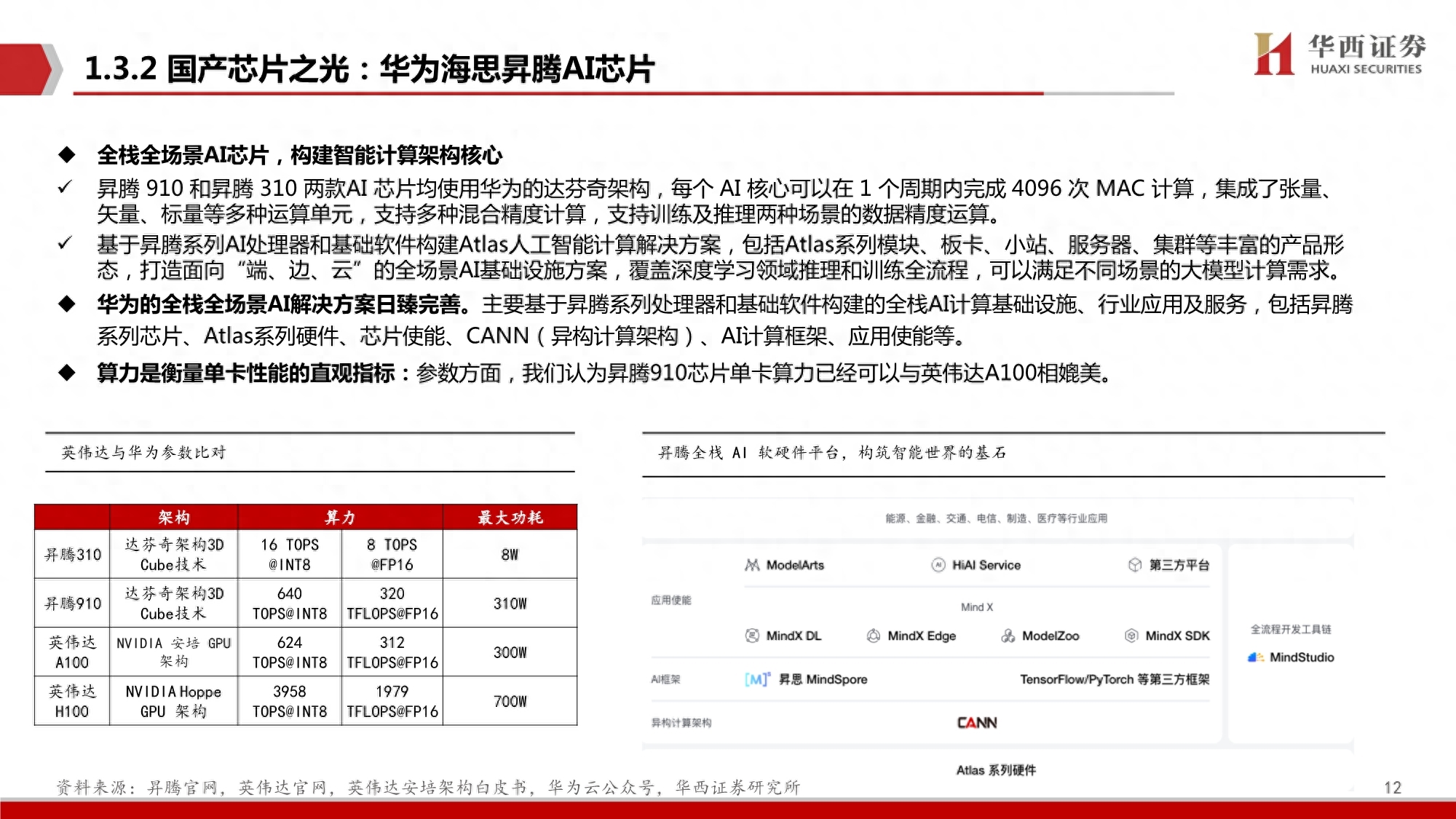Click the 英伟达 H100 row label
The width and height of the screenshot is (1456, 819).
[x=72, y=701]
